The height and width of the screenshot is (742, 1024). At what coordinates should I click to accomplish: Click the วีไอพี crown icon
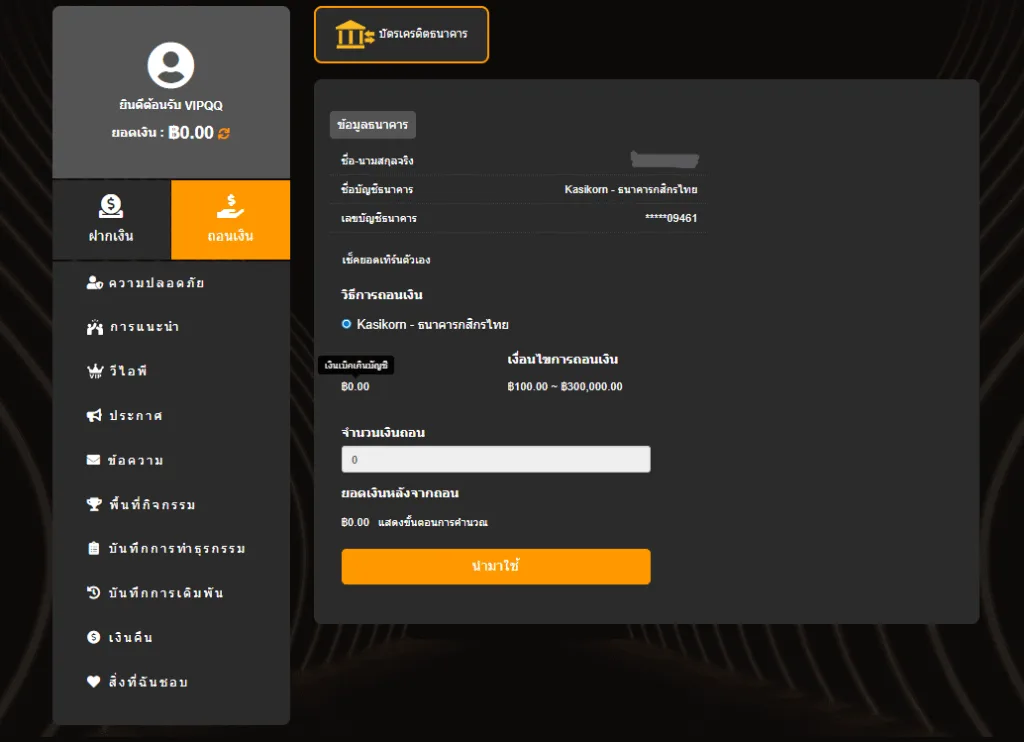click(x=95, y=371)
